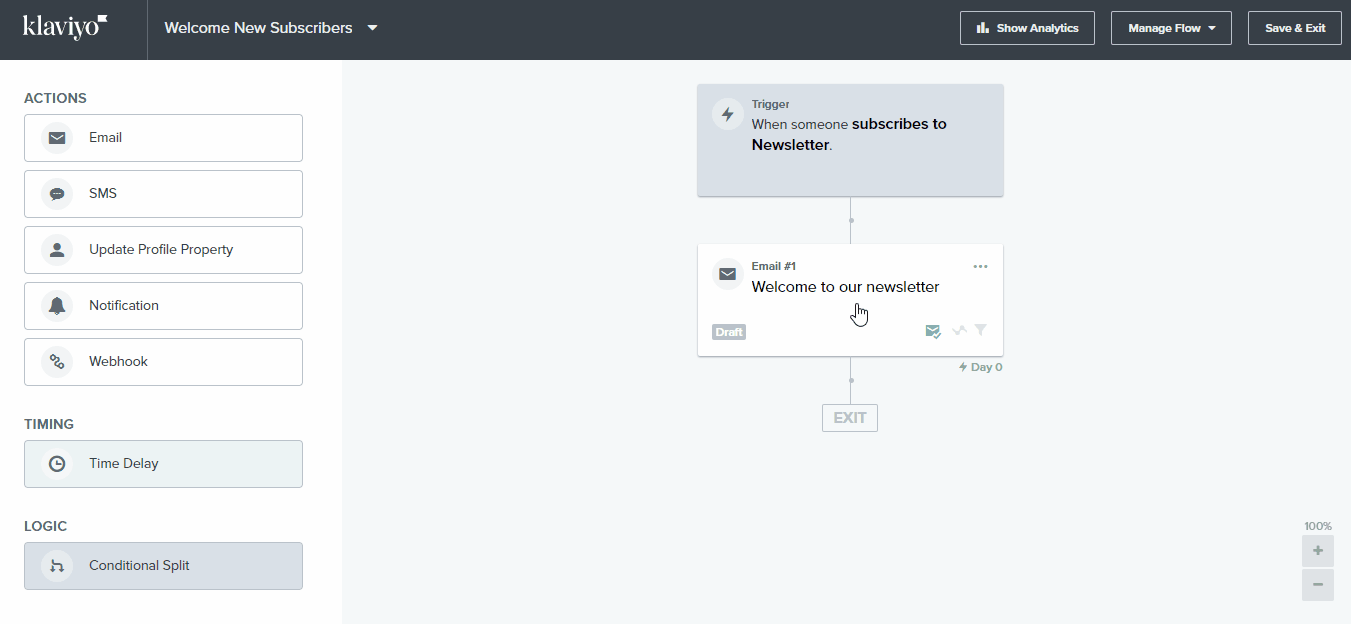This screenshot has height=624, width=1351.
Task: Click the Time Delay clock icon
Action: (57, 463)
